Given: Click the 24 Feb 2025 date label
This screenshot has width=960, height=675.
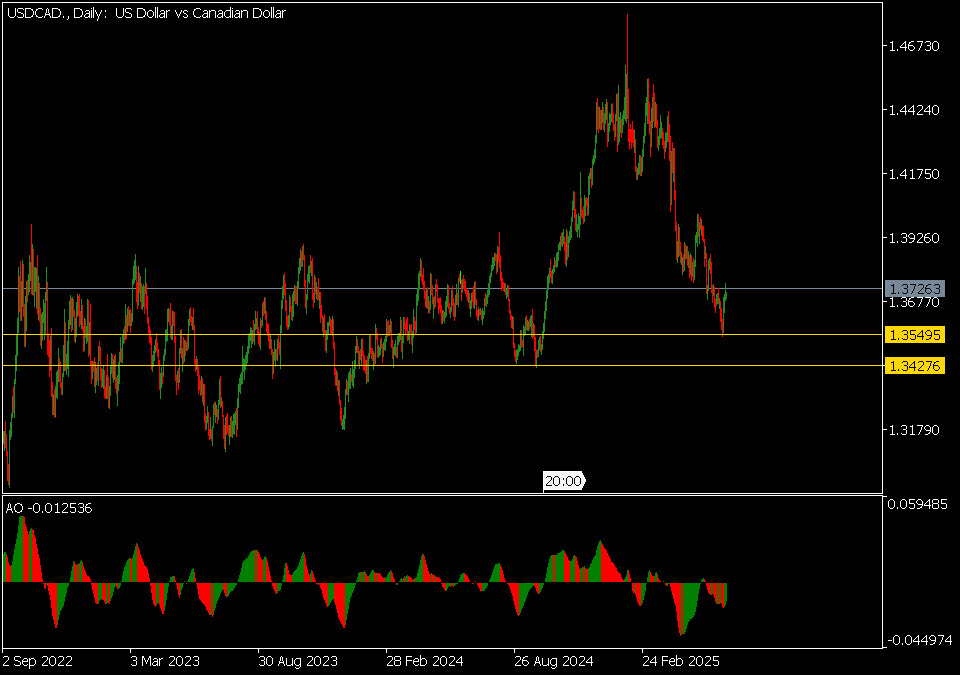Looking at the screenshot, I should 681,662.
